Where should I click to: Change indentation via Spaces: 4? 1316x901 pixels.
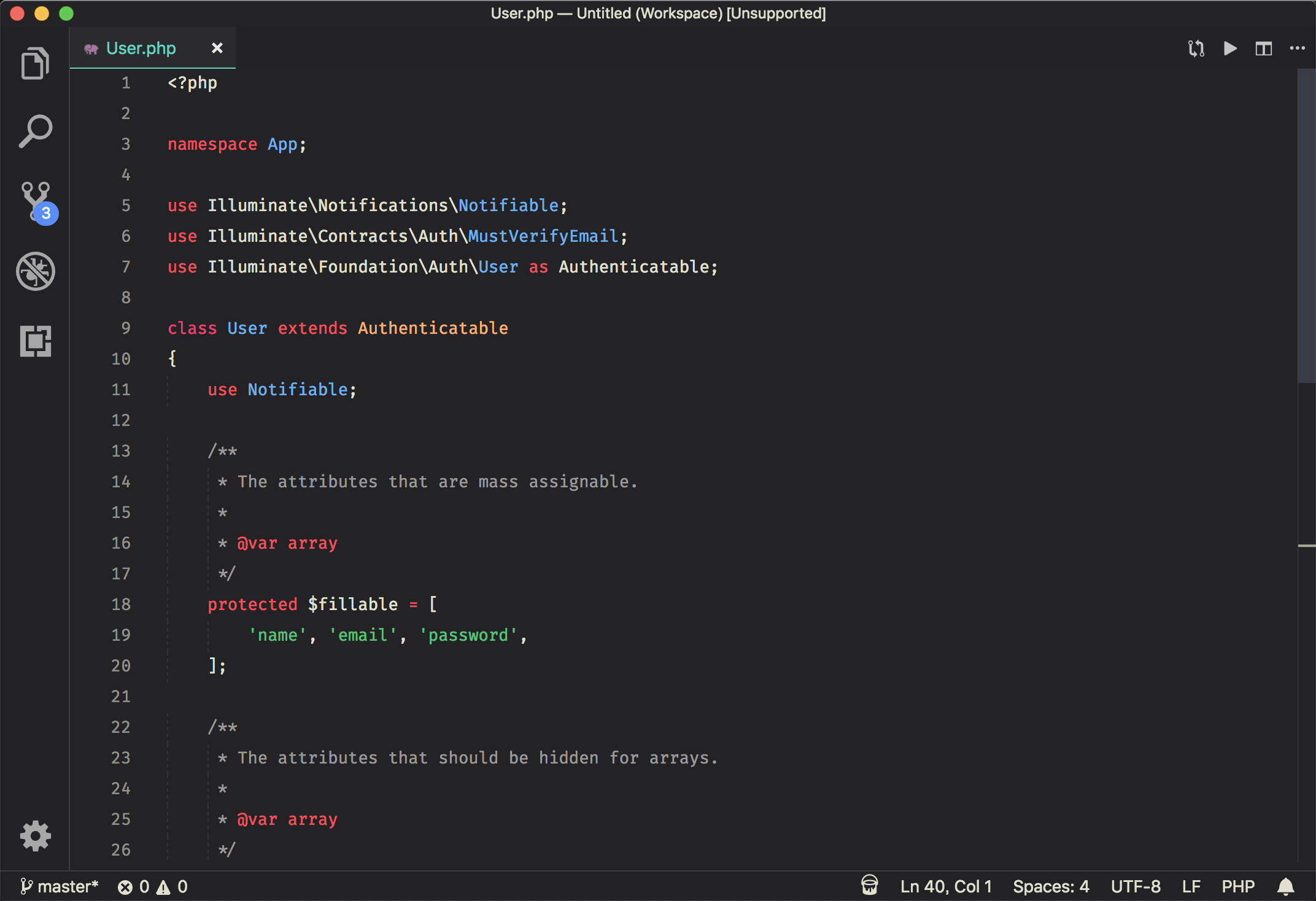pos(1050,887)
